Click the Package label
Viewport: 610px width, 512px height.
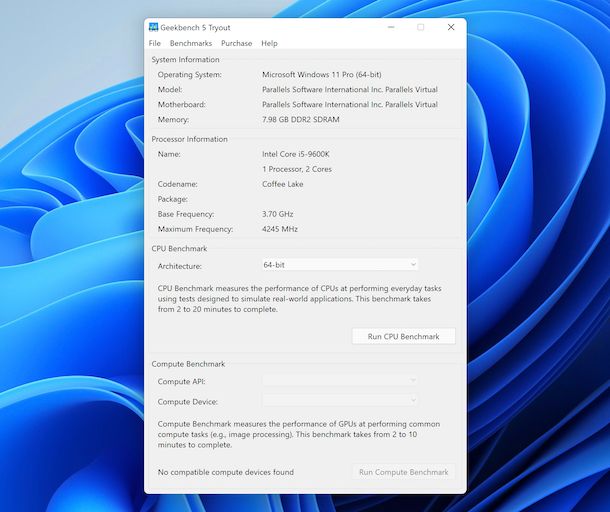(x=173, y=199)
